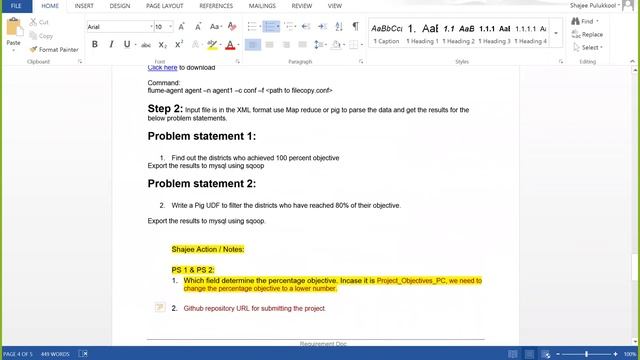Toggle Underline formatting

[x=127, y=44]
